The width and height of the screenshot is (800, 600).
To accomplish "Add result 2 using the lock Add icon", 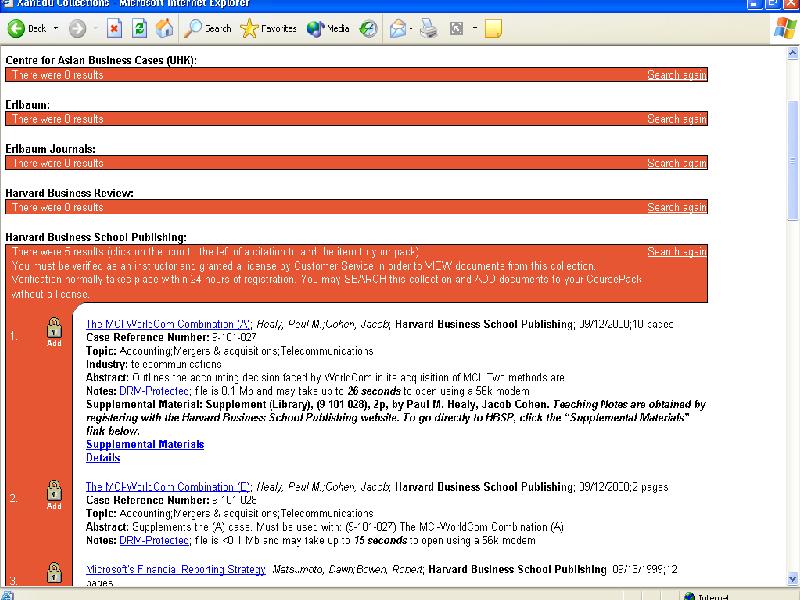I will (54, 495).
